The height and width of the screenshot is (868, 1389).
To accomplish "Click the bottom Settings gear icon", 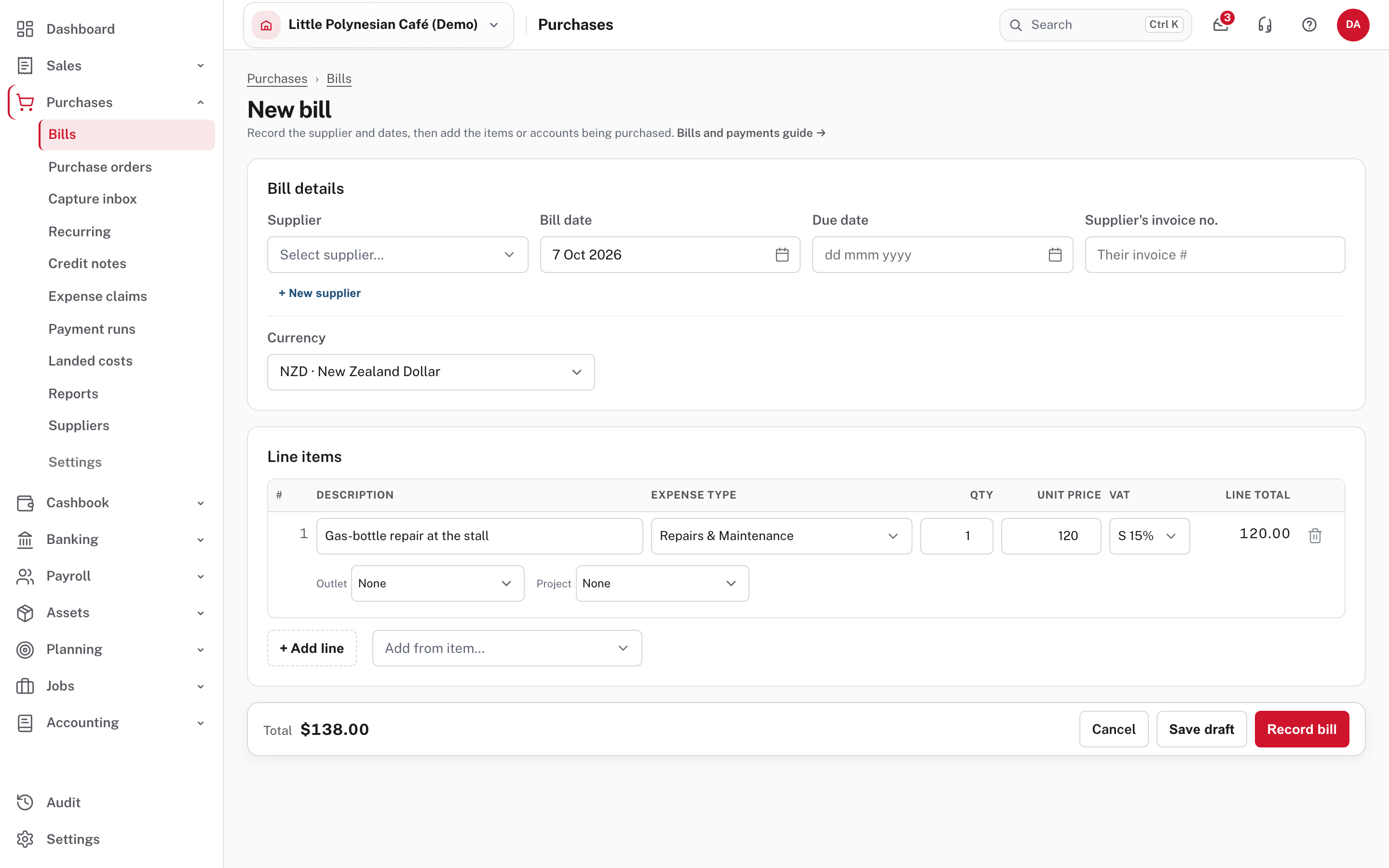I will pyautogui.click(x=25, y=839).
